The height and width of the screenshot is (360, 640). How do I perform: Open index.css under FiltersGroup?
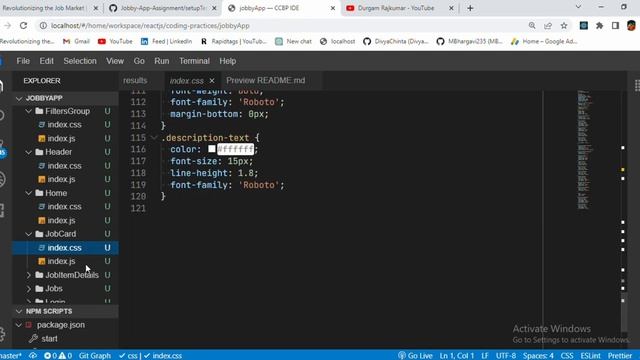pos(64,124)
